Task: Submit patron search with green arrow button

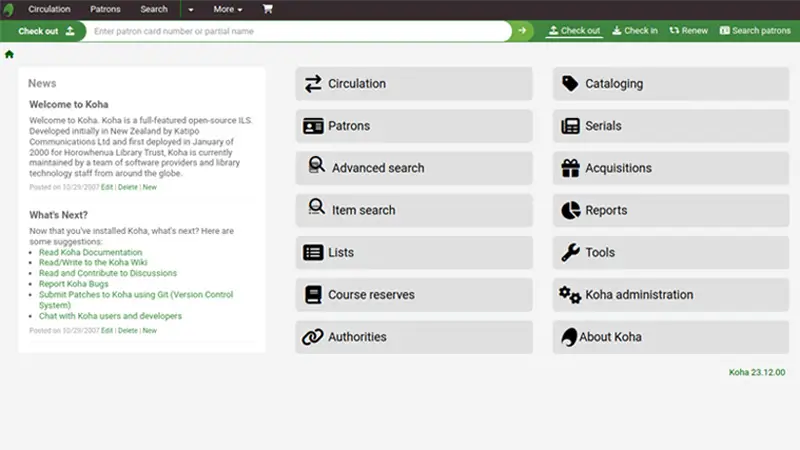Action: (522, 31)
